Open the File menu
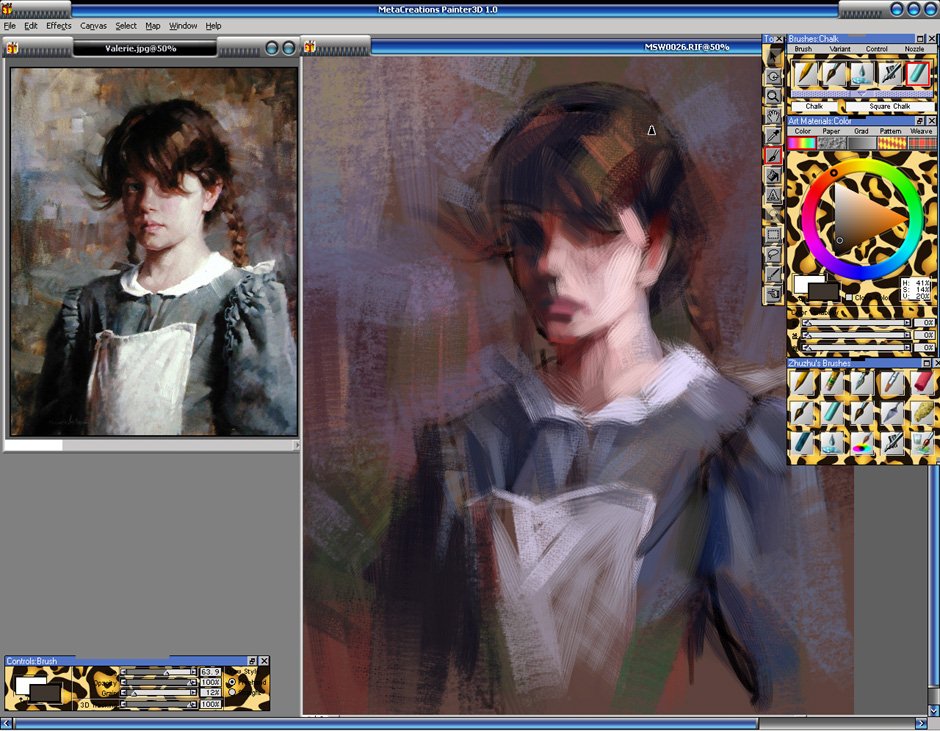This screenshot has height=731, width=940. [10, 26]
